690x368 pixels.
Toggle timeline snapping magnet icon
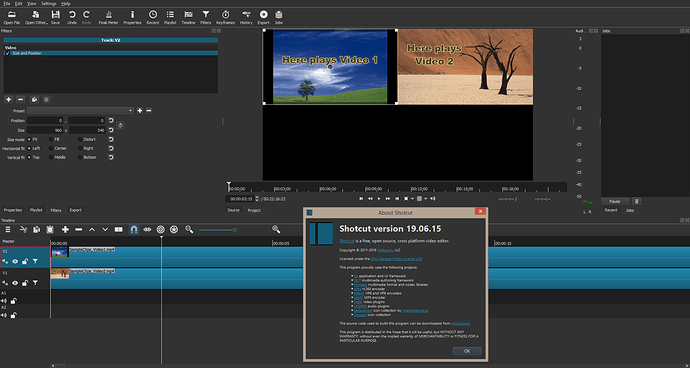(134, 229)
